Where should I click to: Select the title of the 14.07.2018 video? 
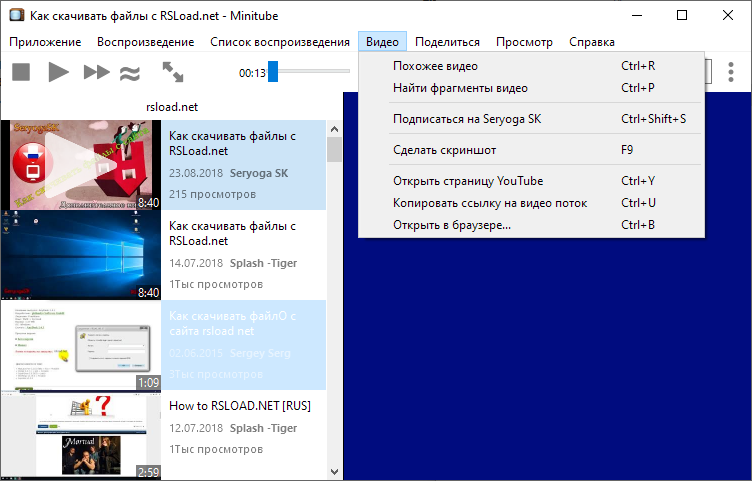(232, 234)
